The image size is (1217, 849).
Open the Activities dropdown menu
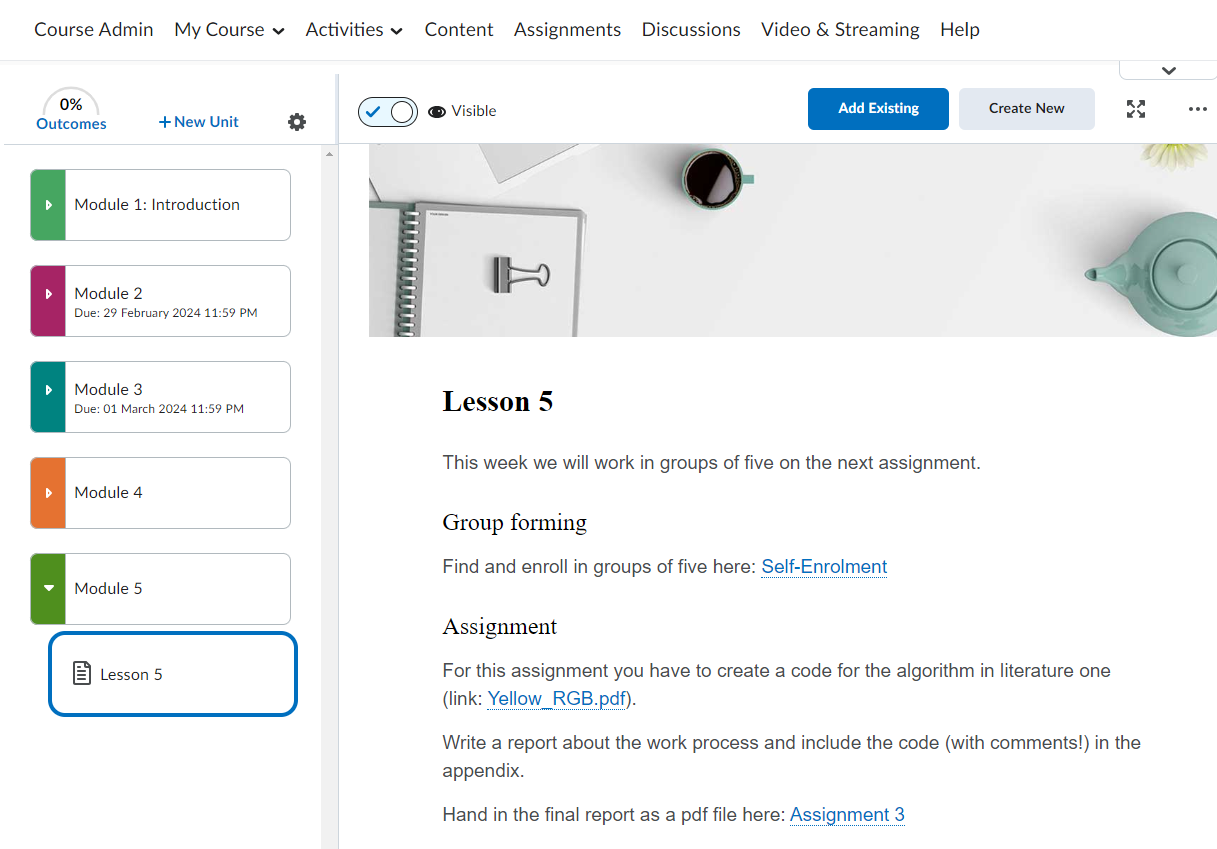pos(354,30)
